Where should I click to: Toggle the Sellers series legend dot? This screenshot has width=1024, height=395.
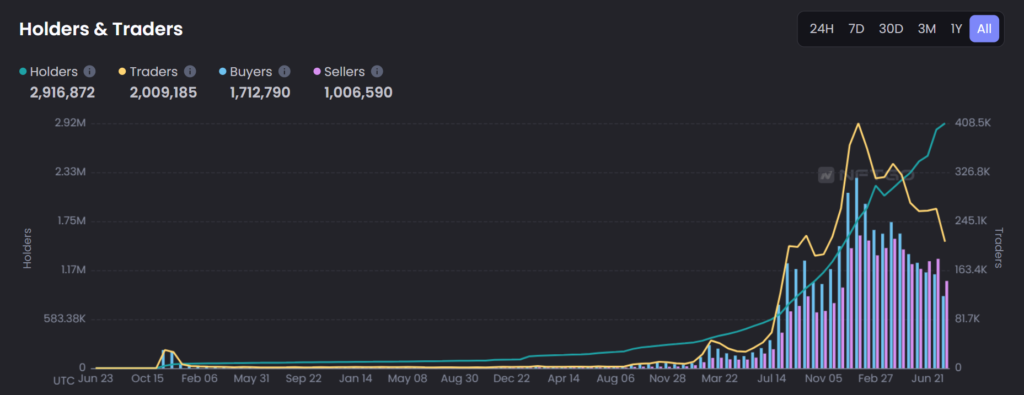click(317, 72)
